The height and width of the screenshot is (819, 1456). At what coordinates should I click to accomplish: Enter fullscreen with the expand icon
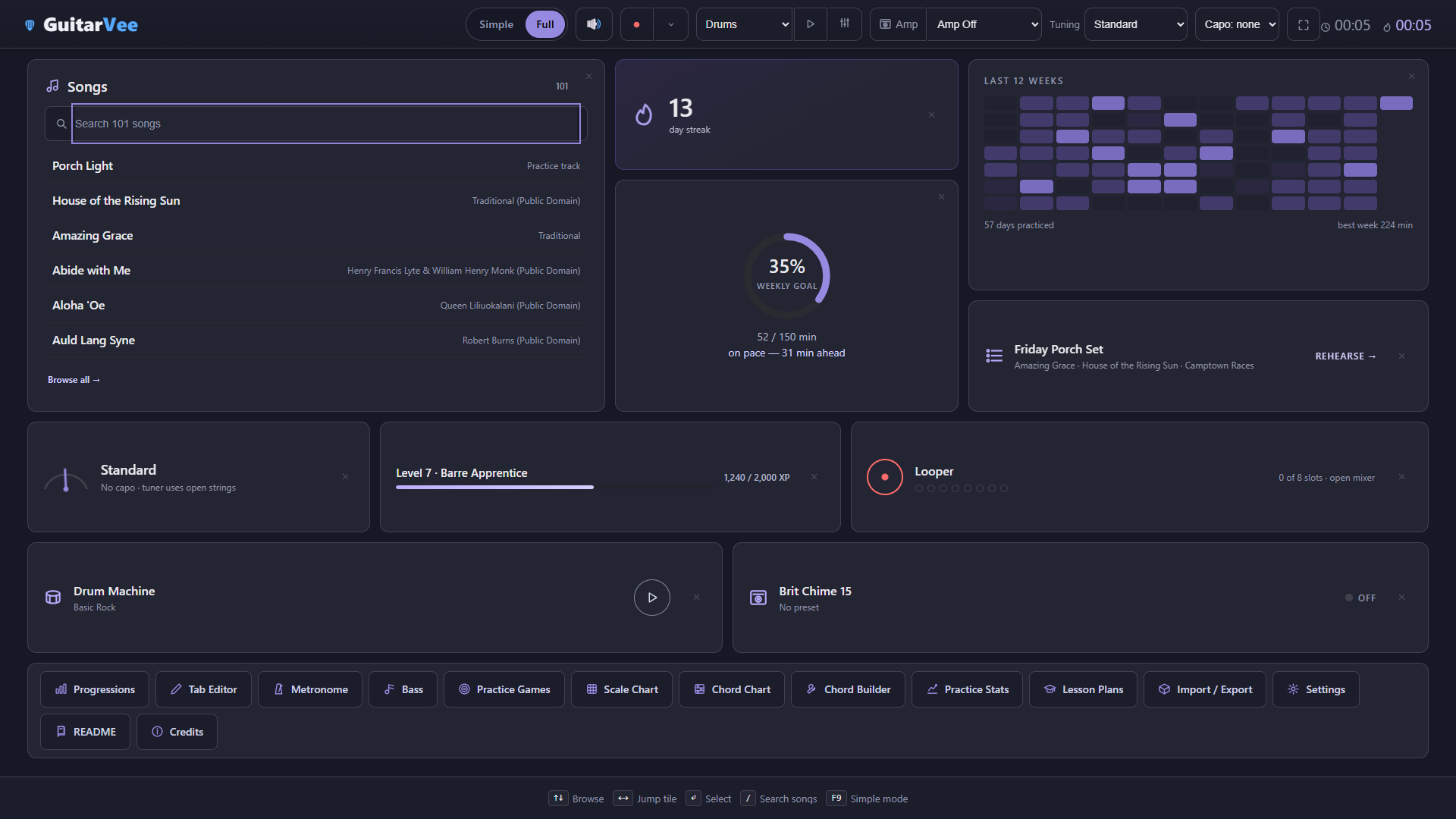(1304, 24)
